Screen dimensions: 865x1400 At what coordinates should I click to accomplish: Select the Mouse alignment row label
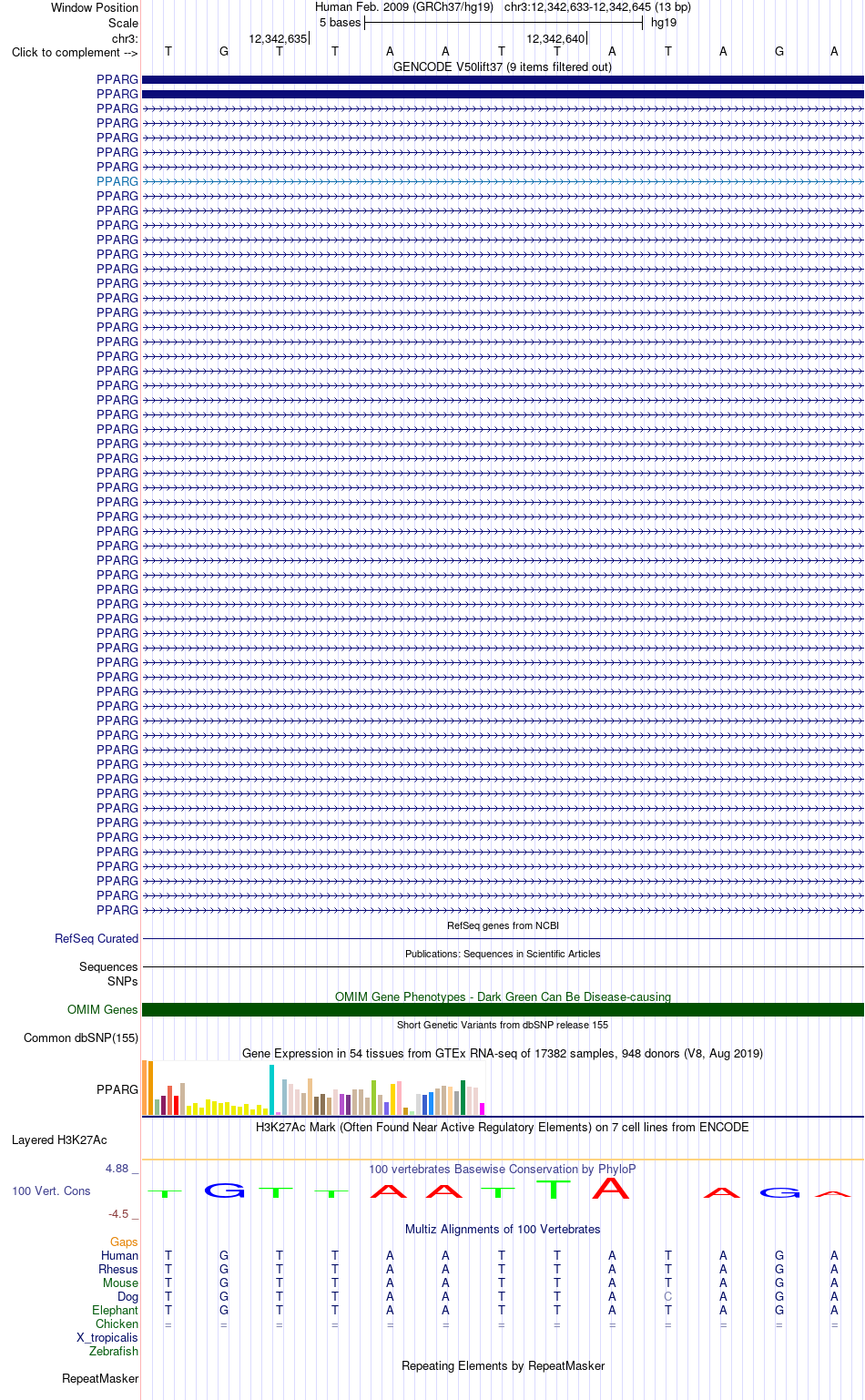point(120,1282)
